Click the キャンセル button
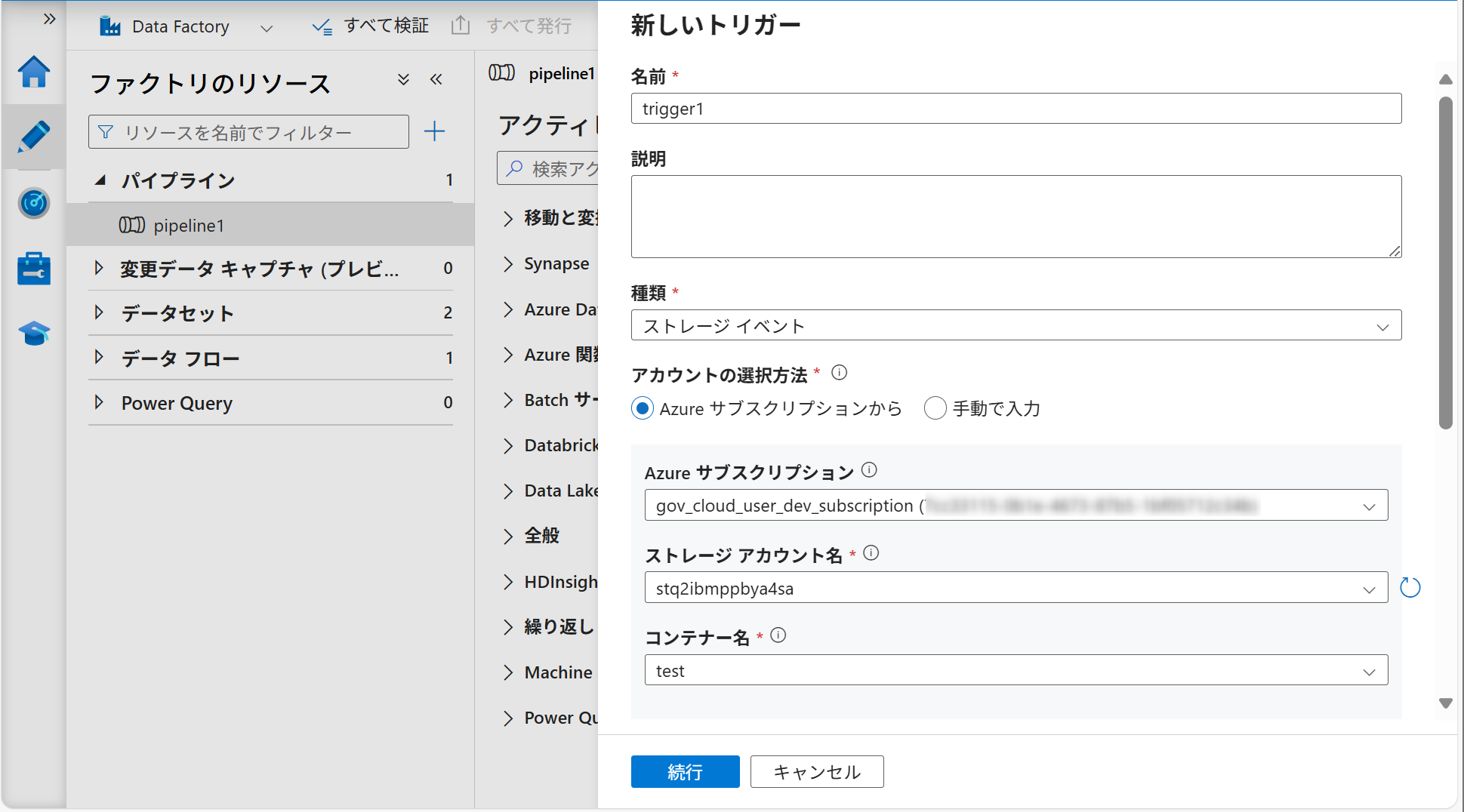This screenshot has width=1464, height=812. coord(816,771)
